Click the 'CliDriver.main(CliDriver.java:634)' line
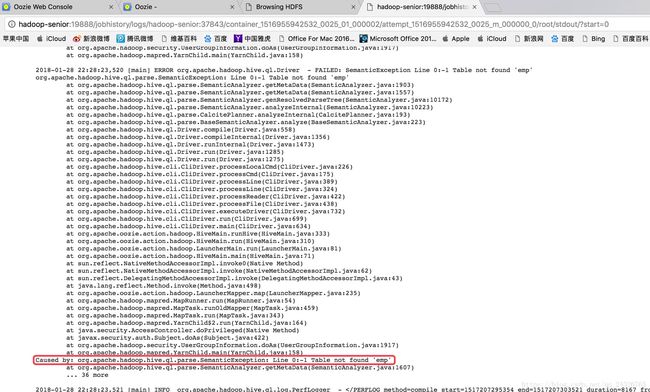Screen dimensions: 650x392 [189, 227]
